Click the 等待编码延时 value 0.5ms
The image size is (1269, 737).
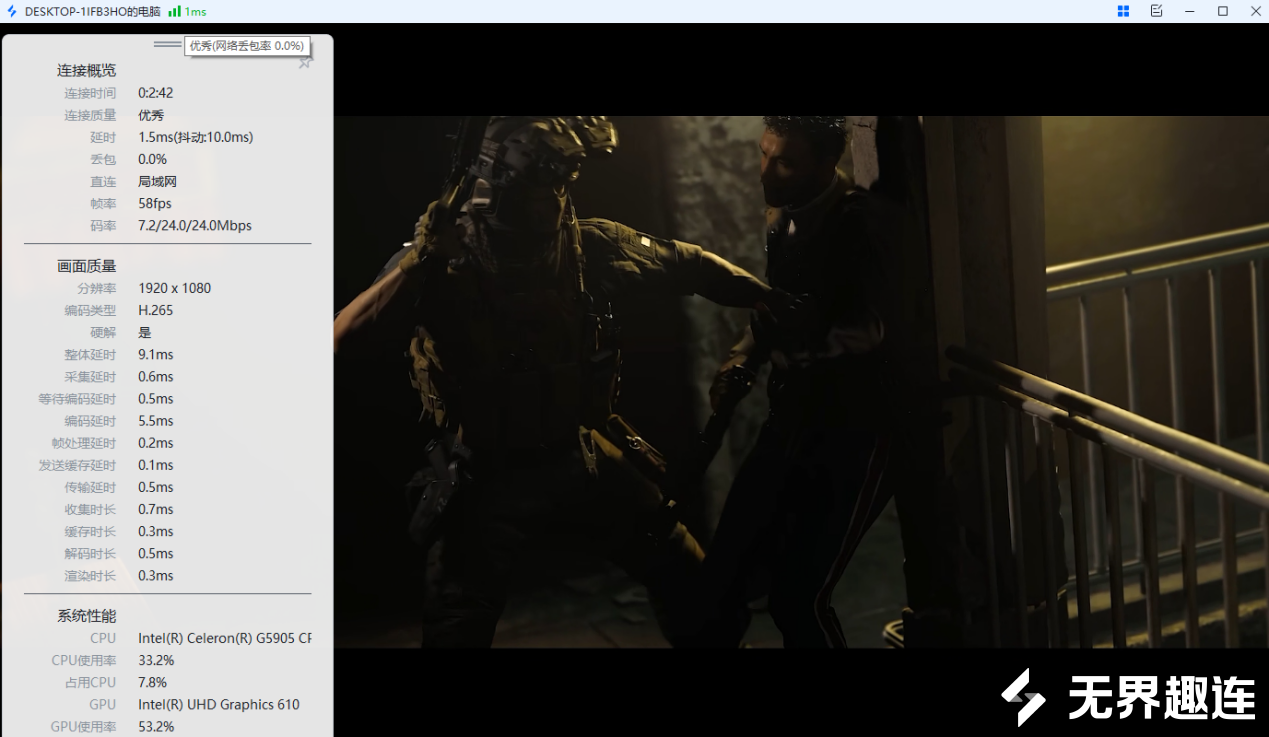point(156,398)
